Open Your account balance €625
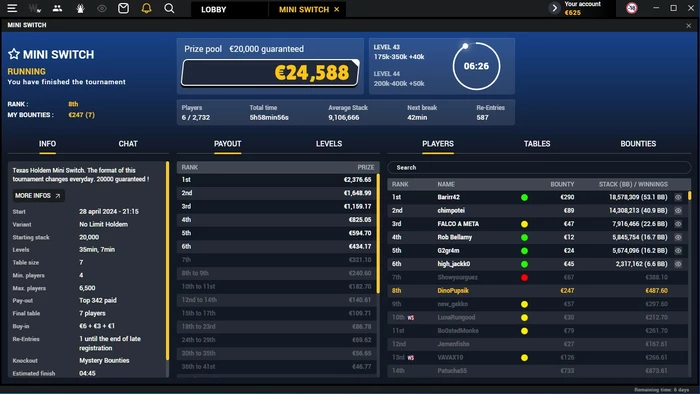This screenshot has height=394, width=700. 582,8
